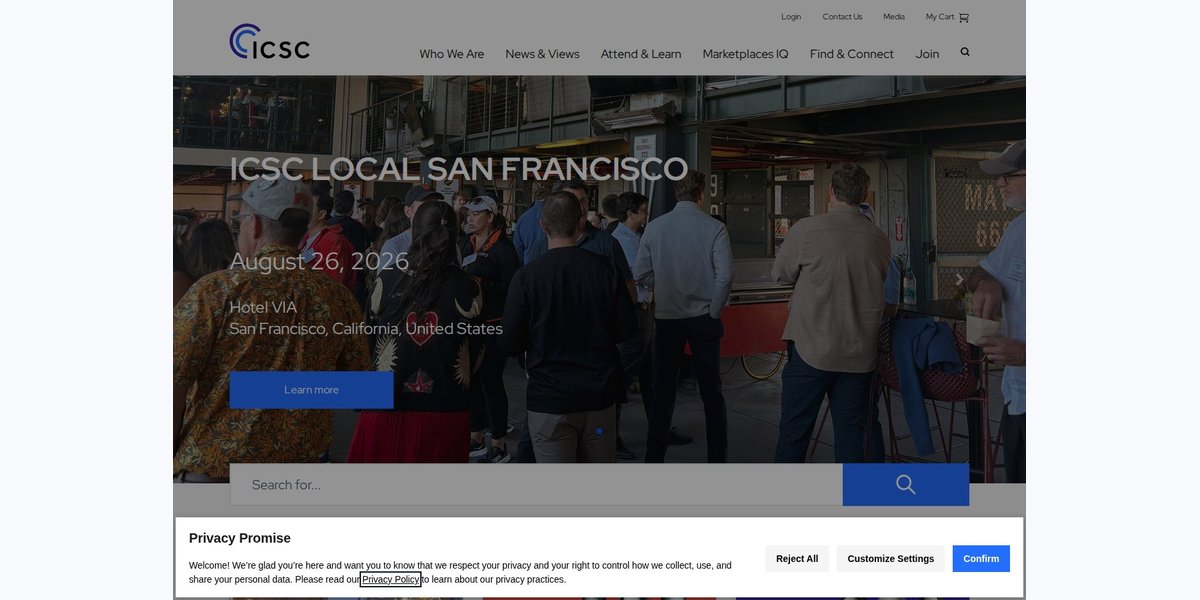Open the Privacy Policy link
This screenshot has height=600, width=1200.
[390, 580]
